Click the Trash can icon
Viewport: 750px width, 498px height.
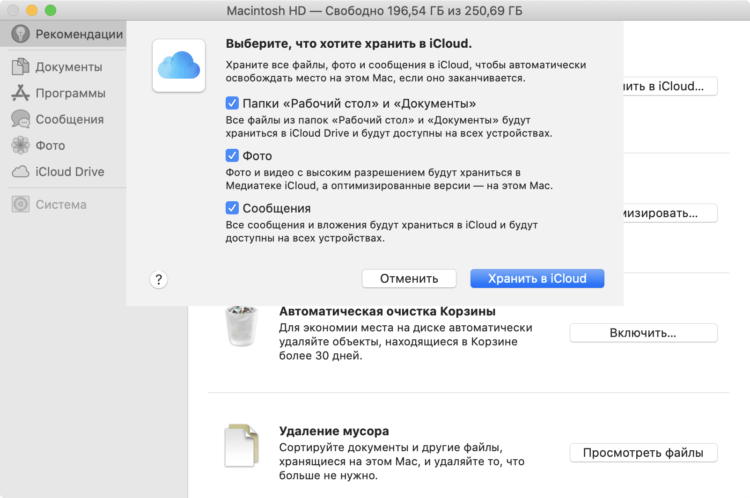(242, 326)
